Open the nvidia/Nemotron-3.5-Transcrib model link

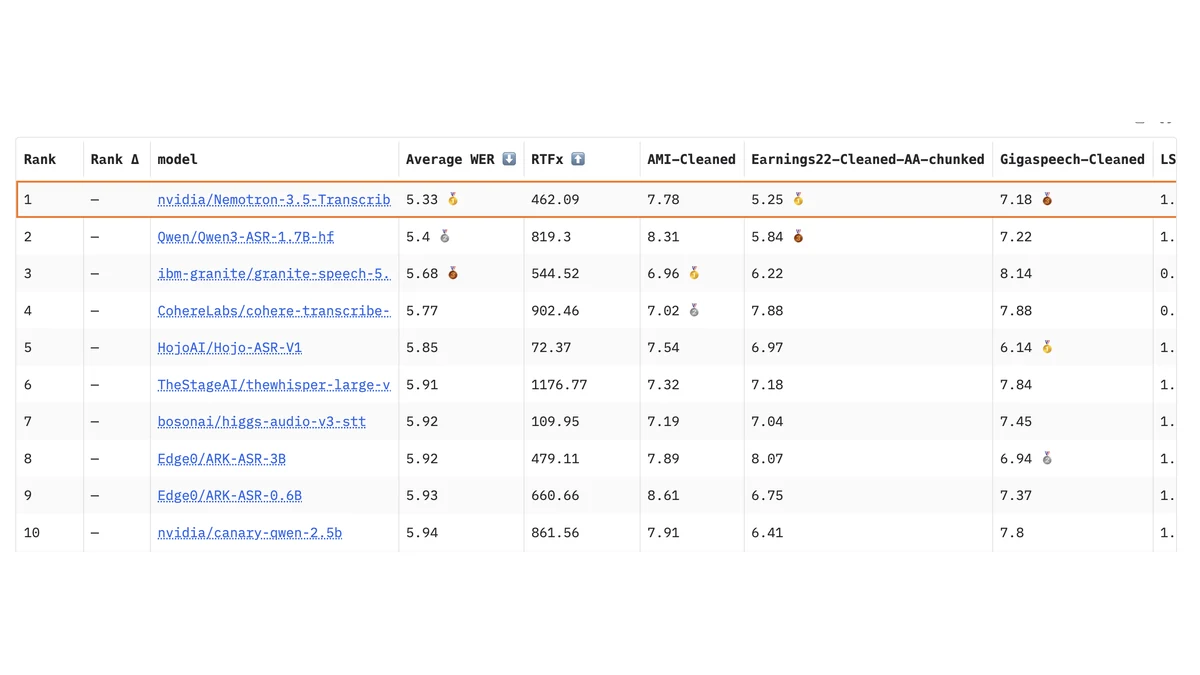(x=274, y=199)
